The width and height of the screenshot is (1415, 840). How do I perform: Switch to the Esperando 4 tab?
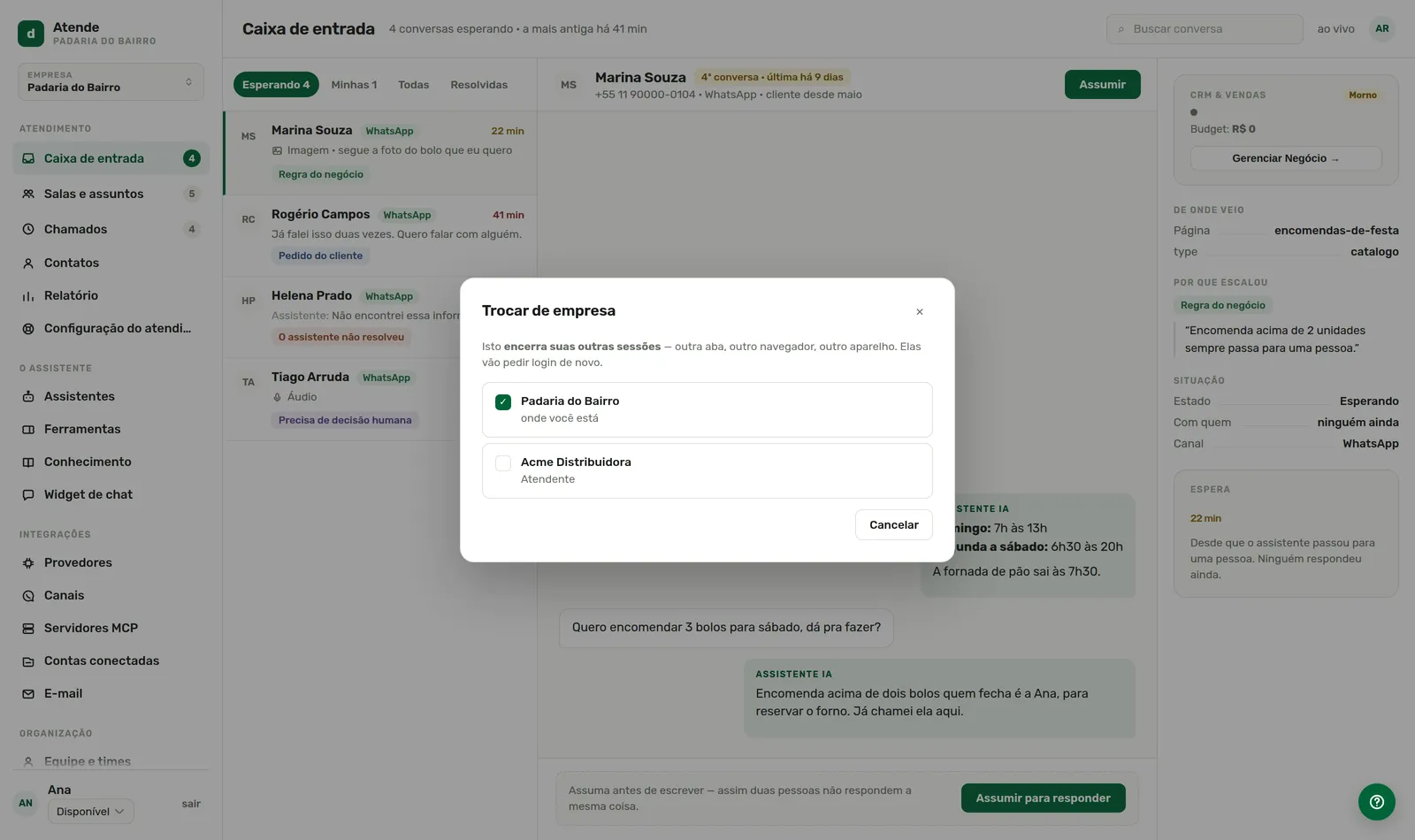click(x=276, y=84)
